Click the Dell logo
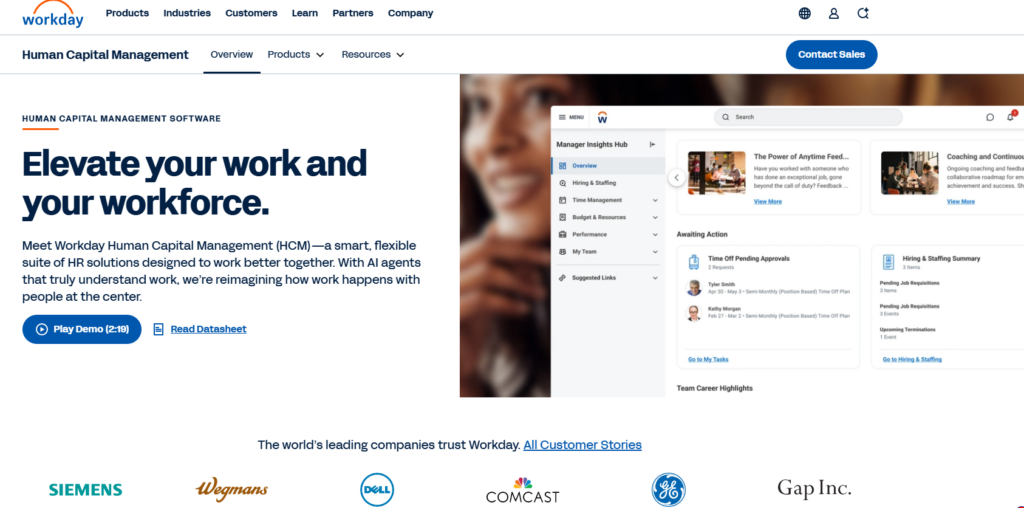The image size is (1024, 508). pos(377,490)
